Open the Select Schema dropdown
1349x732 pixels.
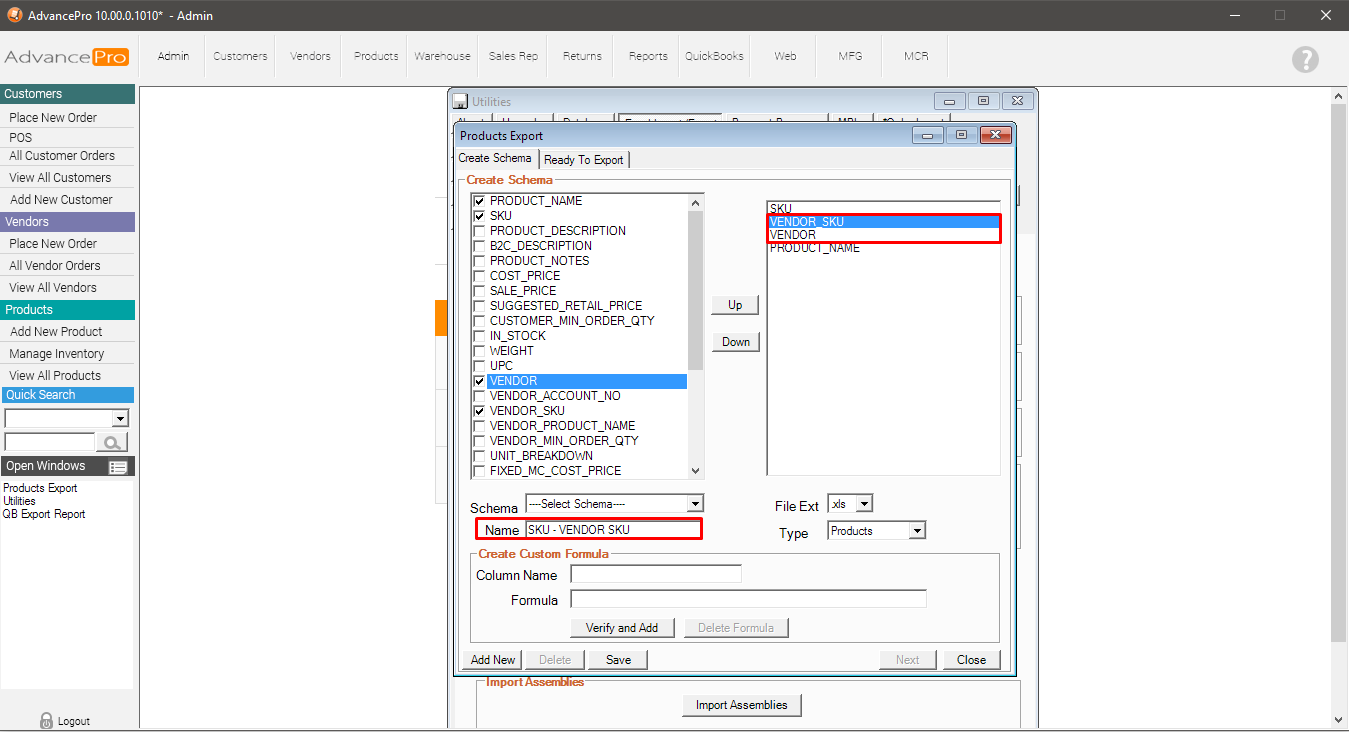[695, 504]
